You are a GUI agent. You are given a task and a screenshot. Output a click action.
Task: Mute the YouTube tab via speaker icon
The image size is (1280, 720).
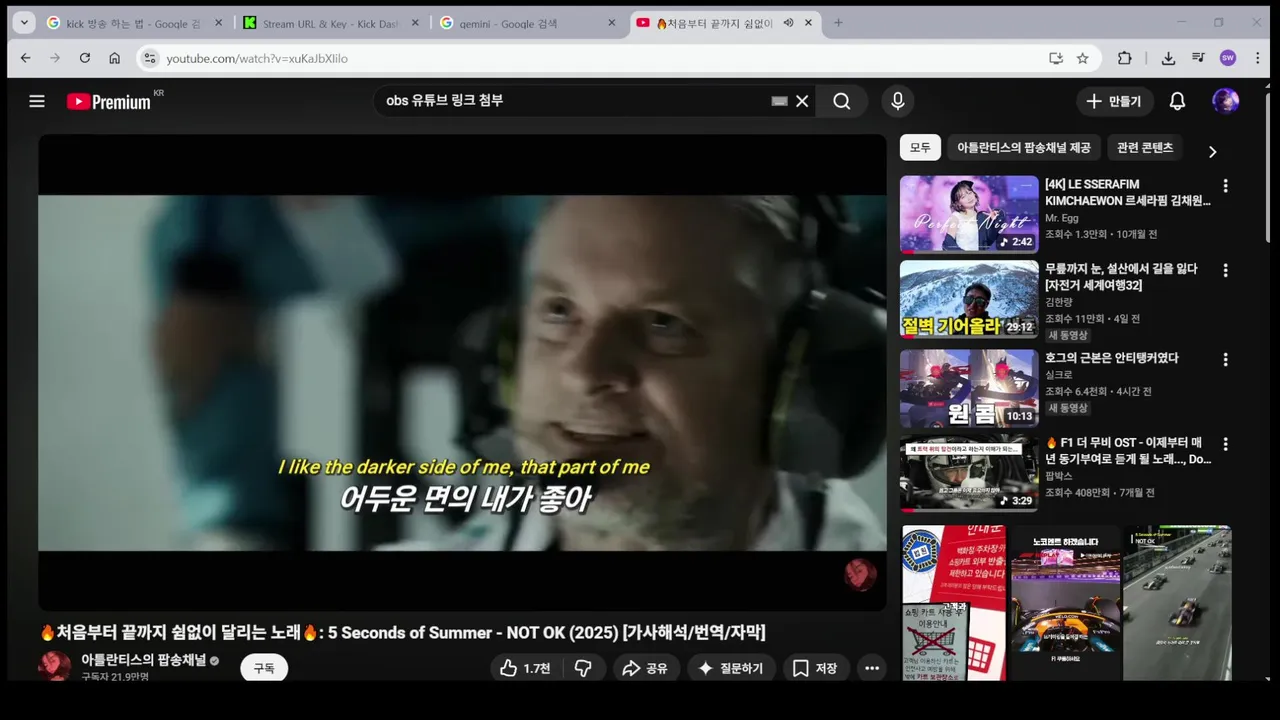coord(788,23)
